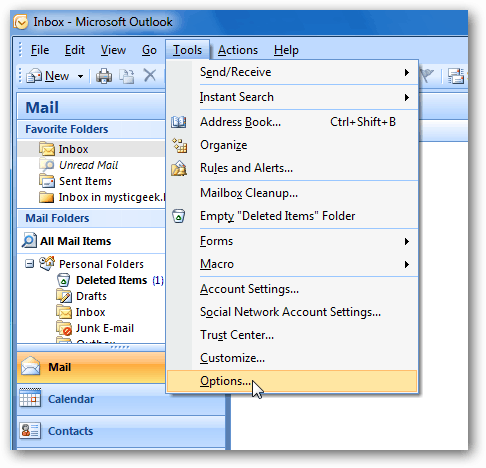Click the Drafts folder icon
Screen dimensions: 486x468
coord(64,296)
